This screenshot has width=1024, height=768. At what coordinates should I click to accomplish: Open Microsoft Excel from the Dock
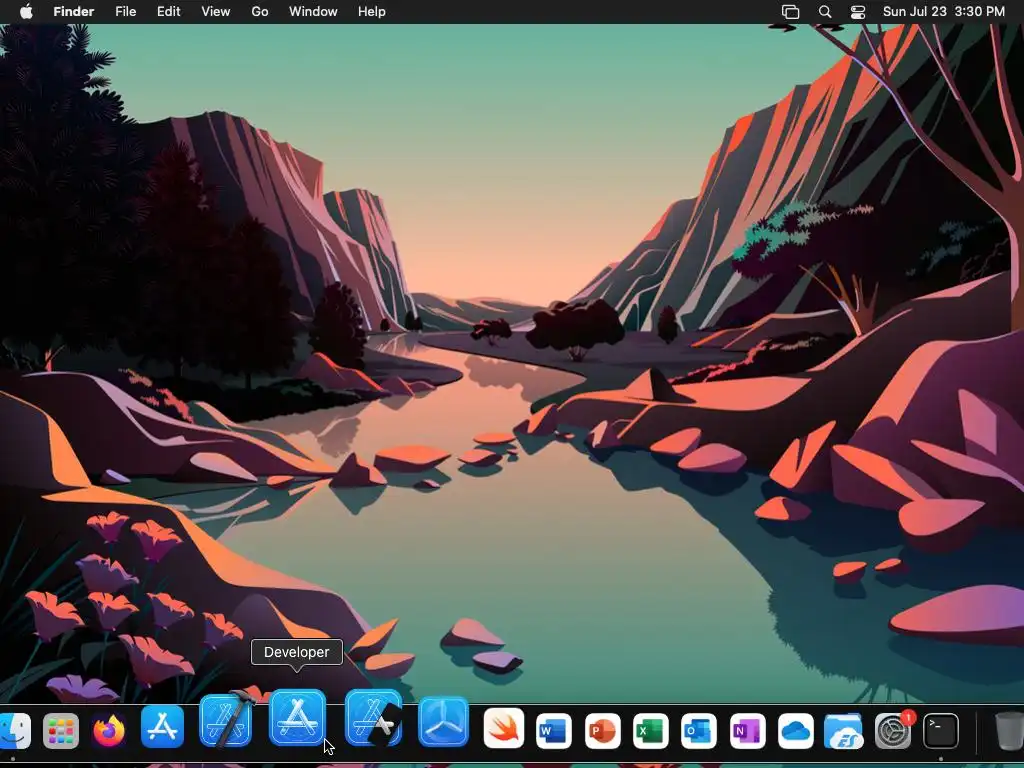[x=650, y=730]
